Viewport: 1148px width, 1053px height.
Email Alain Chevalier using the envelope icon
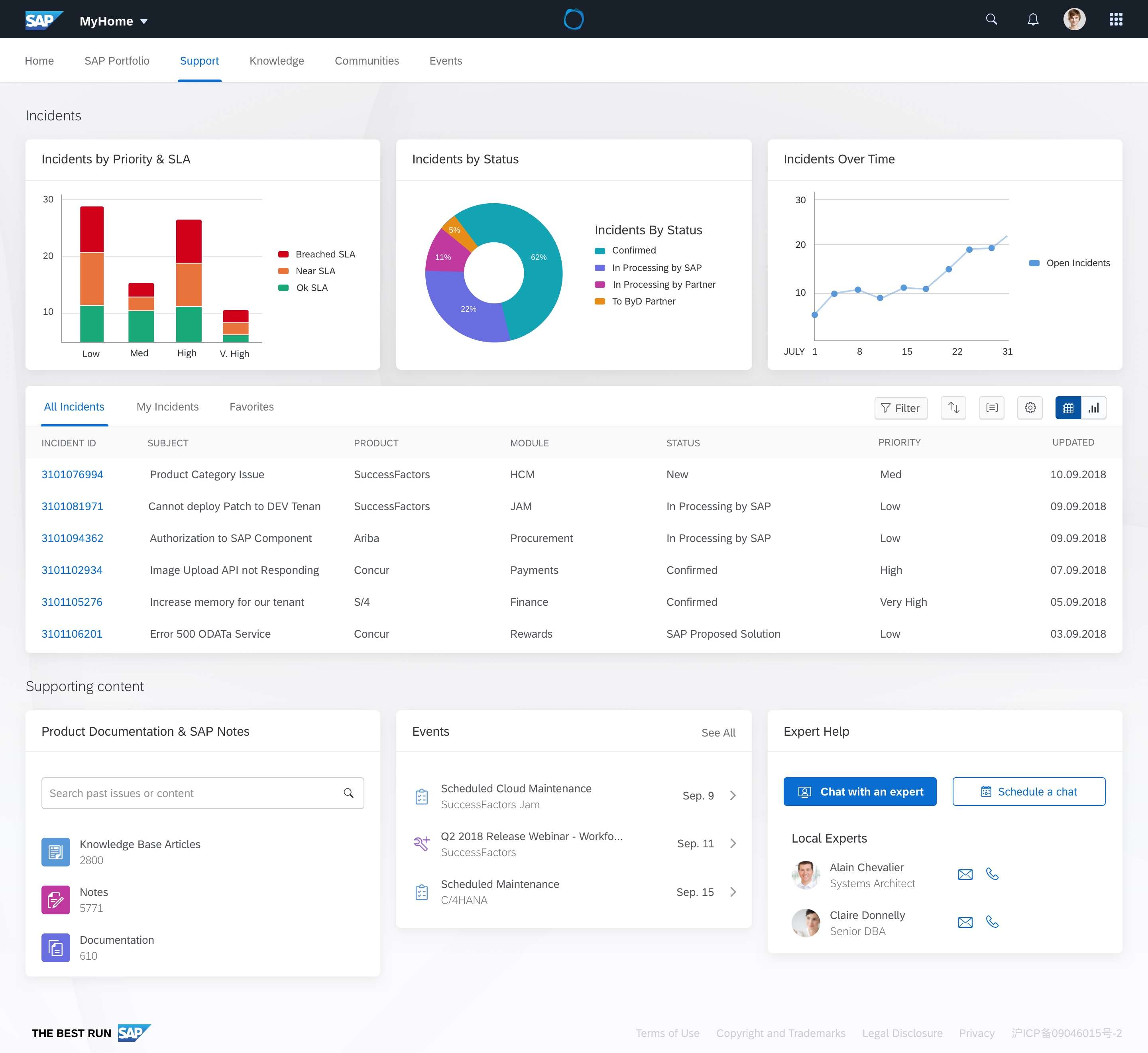[x=965, y=874]
